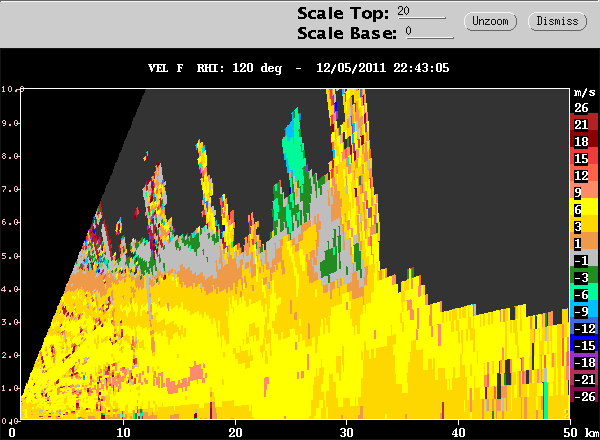Click the yellow 6 m/s legend swatch

tap(581, 210)
